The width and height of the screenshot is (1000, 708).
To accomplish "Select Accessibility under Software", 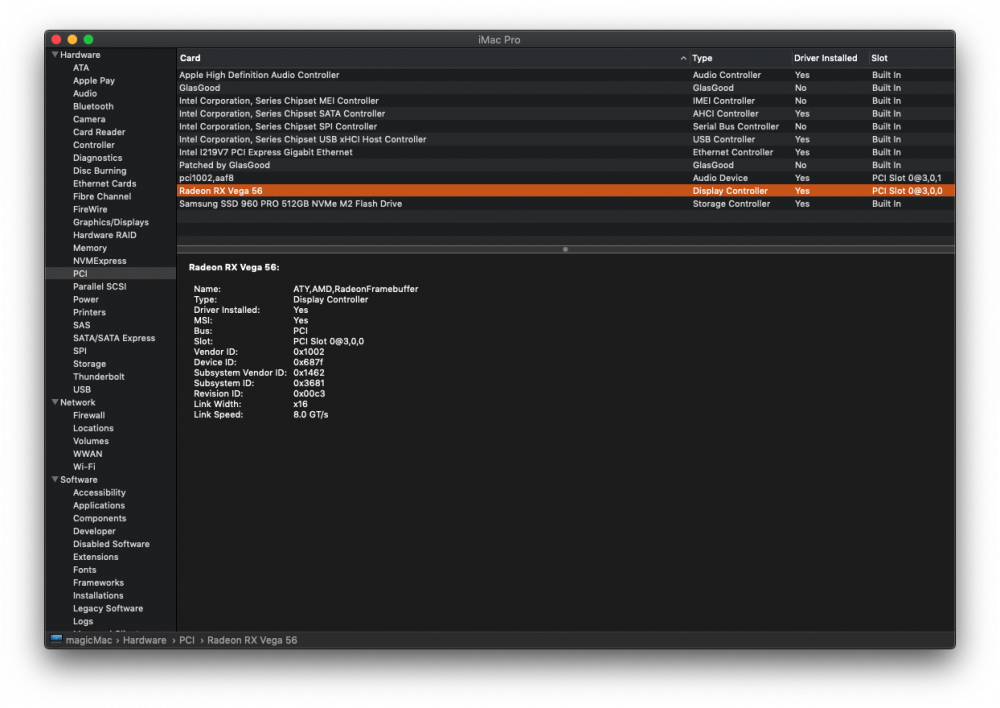I will [x=99, y=492].
